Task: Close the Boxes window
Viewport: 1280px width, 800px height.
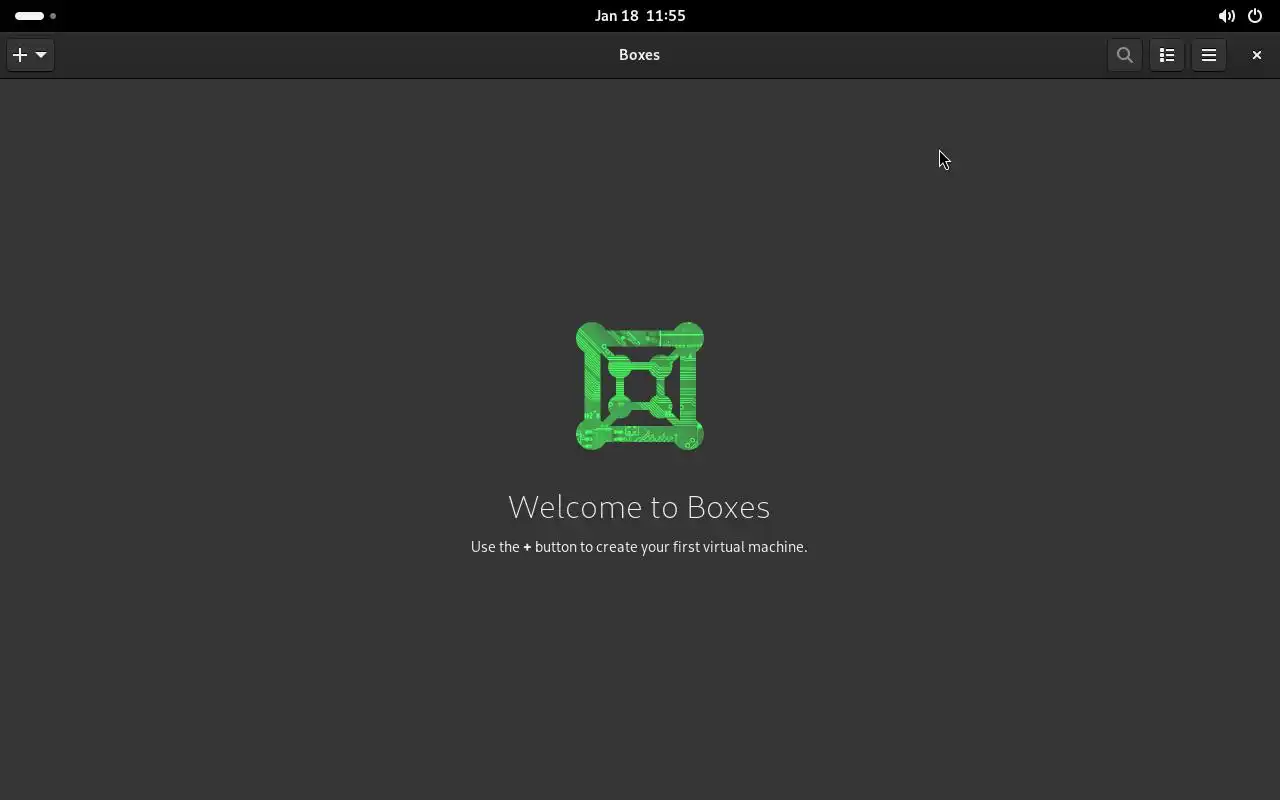Action: [1257, 55]
